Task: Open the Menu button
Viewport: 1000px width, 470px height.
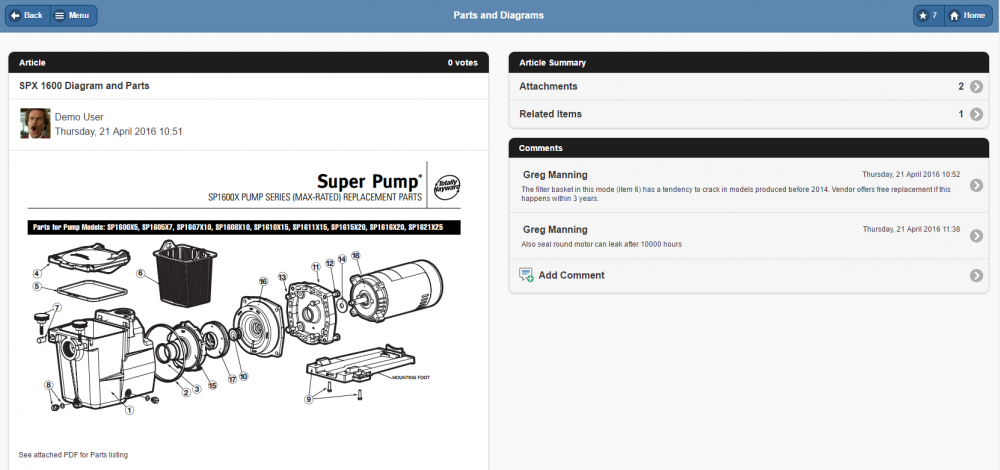Action: pos(73,15)
